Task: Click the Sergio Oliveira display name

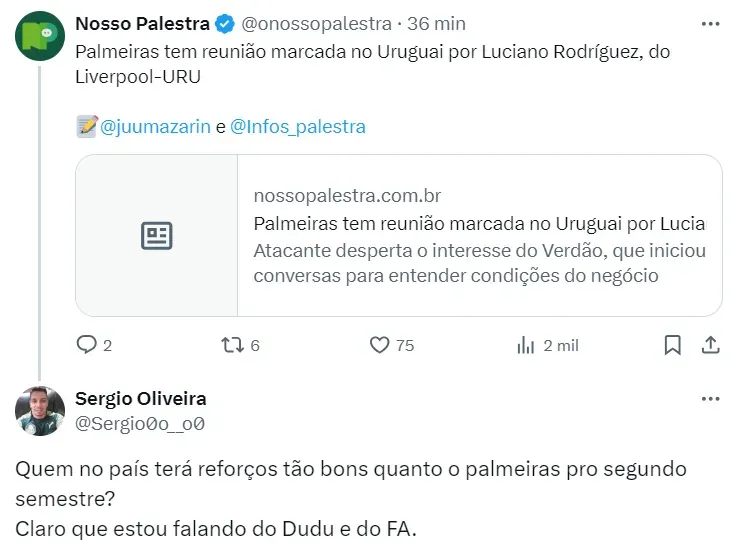Action: click(x=141, y=399)
